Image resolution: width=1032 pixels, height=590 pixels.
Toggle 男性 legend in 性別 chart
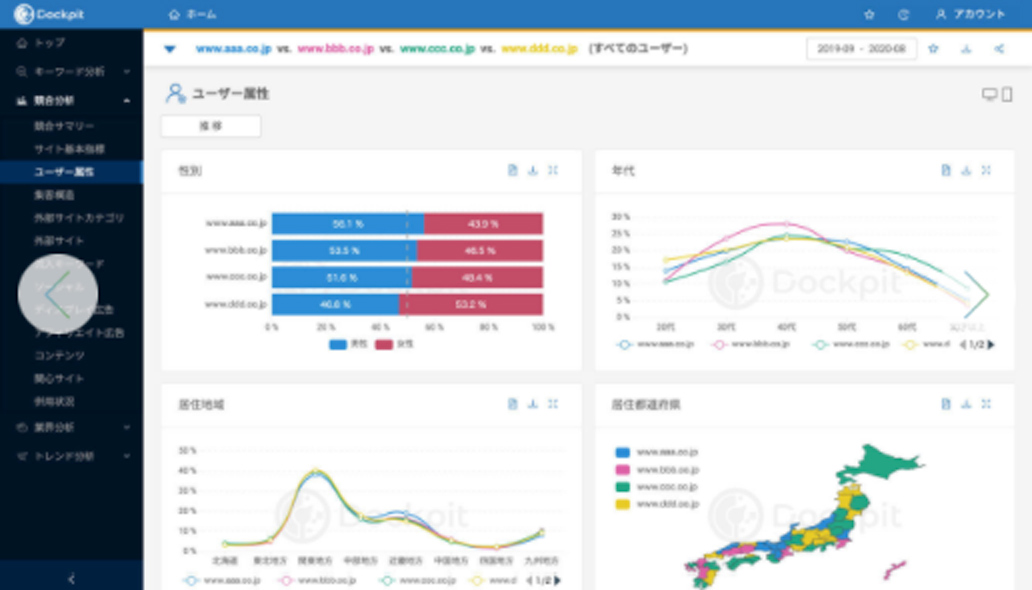coord(348,344)
